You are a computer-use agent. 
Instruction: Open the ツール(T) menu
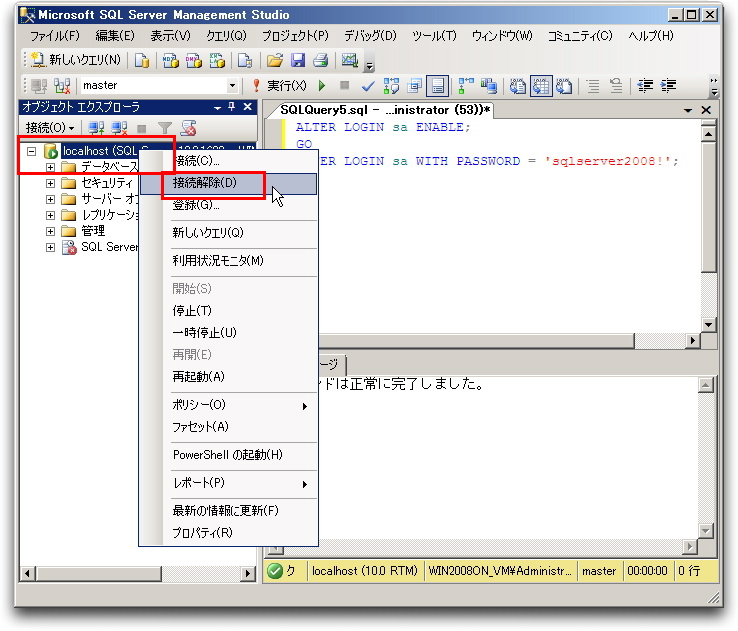[x=434, y=36]
